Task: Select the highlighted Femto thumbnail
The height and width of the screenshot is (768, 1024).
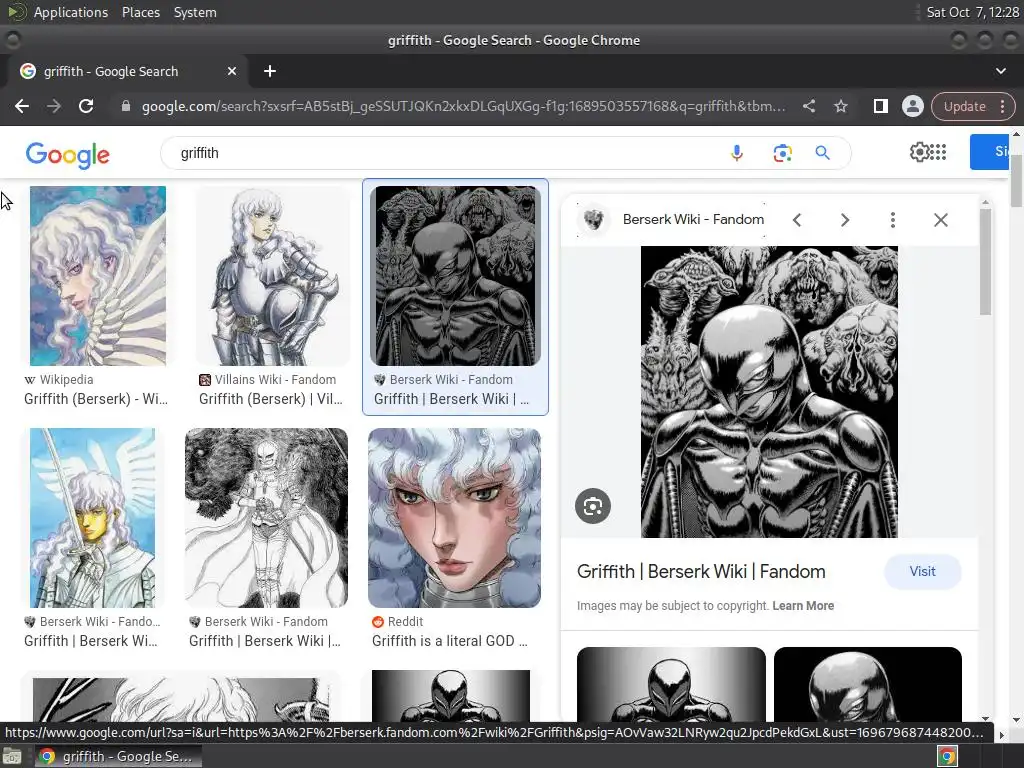Action: click(455, 276)
